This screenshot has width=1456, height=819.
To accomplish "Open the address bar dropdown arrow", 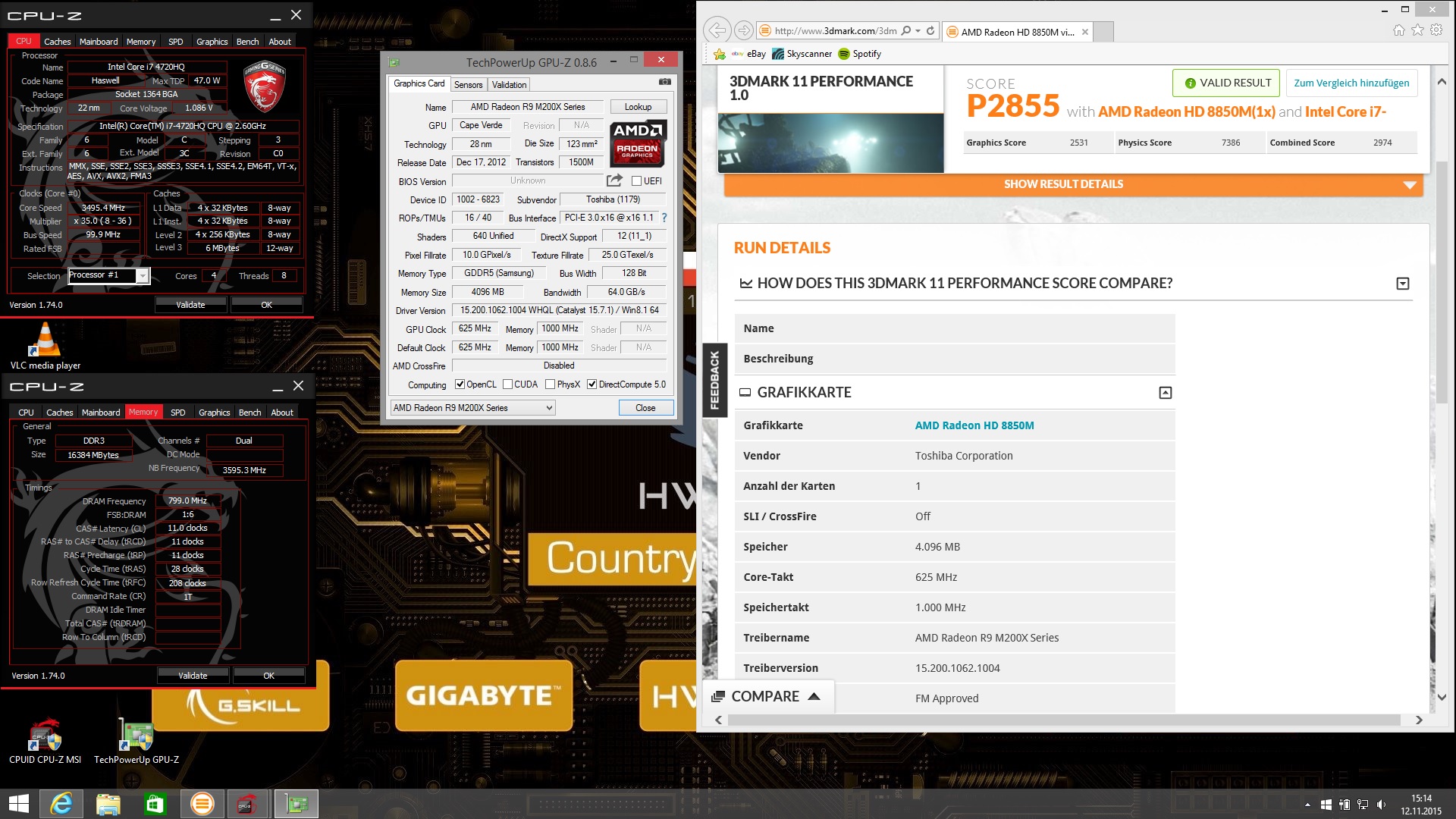I will [918, 31].
